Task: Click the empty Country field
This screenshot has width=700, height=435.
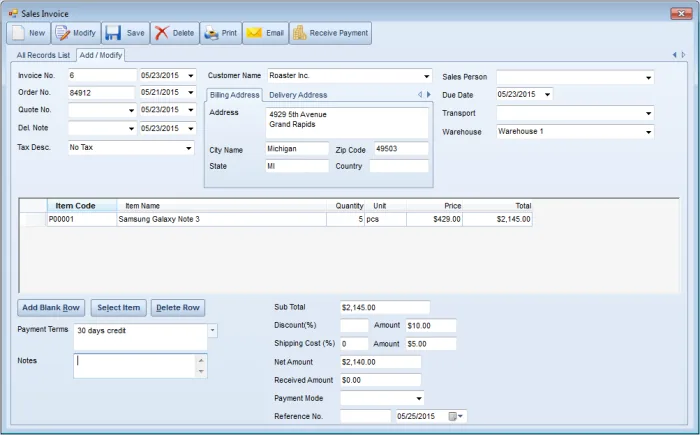Action: pyautogui.click(x=399, y=166)
